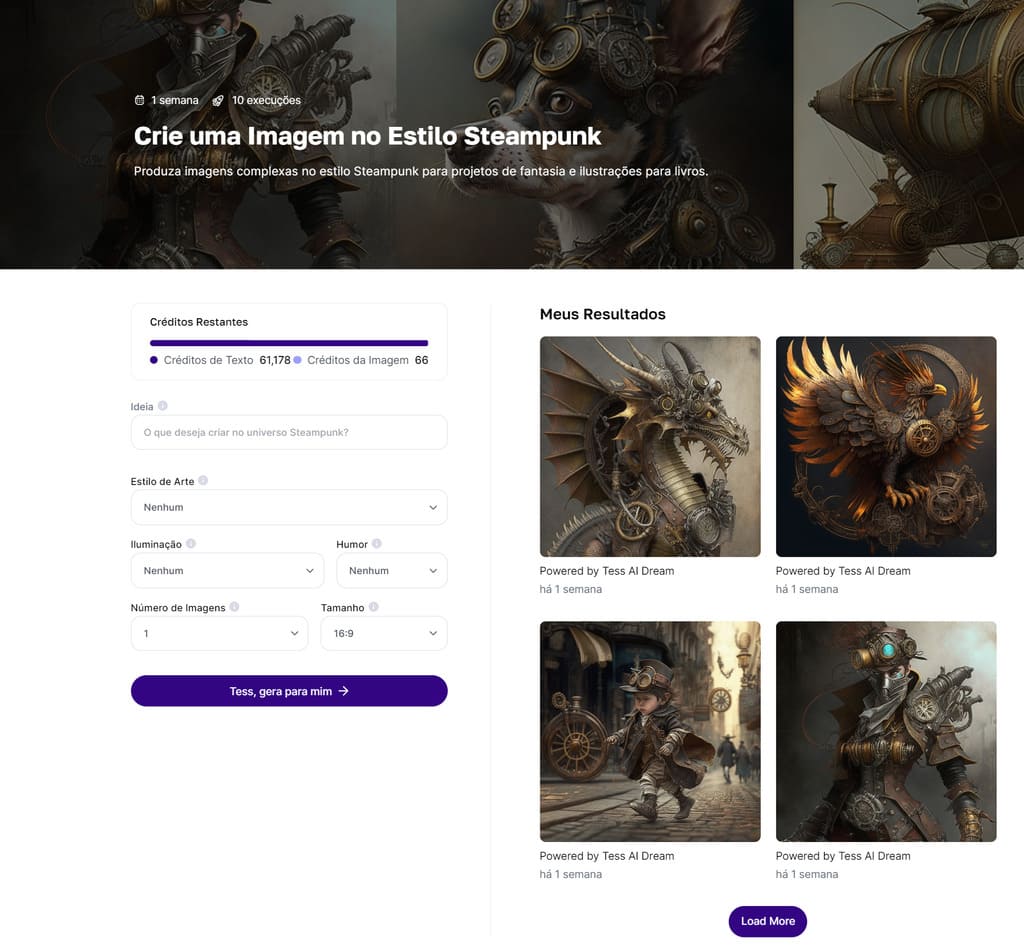Click the info icon next to Número de Imagens
This screenshot has width=1024, height=950.
click(x=234, y=607)
